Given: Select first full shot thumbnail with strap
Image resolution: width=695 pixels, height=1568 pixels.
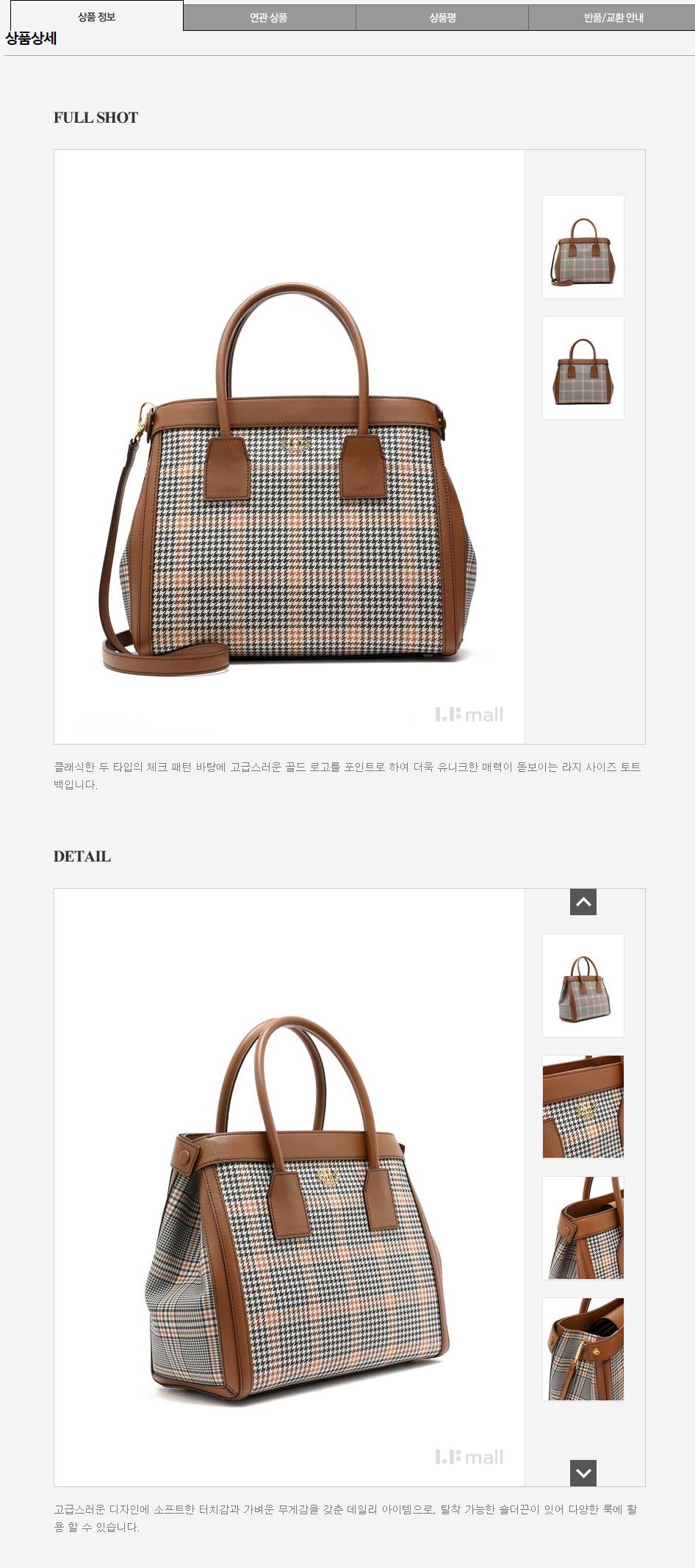Looking at the screenshot, I should pos(583,247).
